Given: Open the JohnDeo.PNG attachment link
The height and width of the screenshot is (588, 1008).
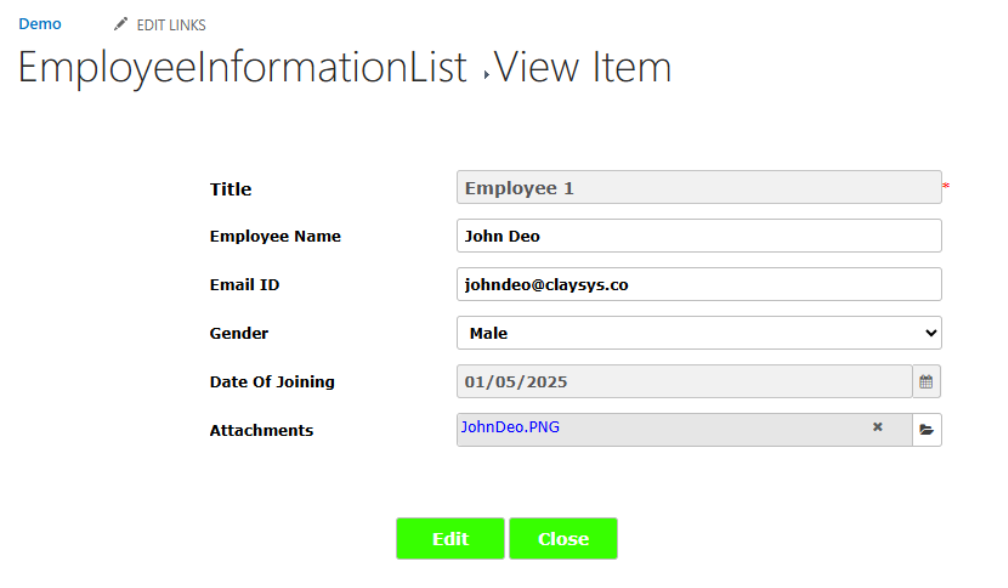Looking at the screenshot, I should pos(510,427).
